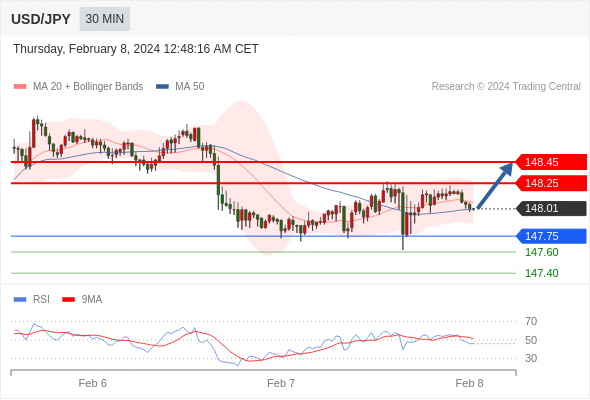Click the Feb 6 date axis label
Viewport: 590px width, 400px height.
pyautogui.click(x=93, y=383)
